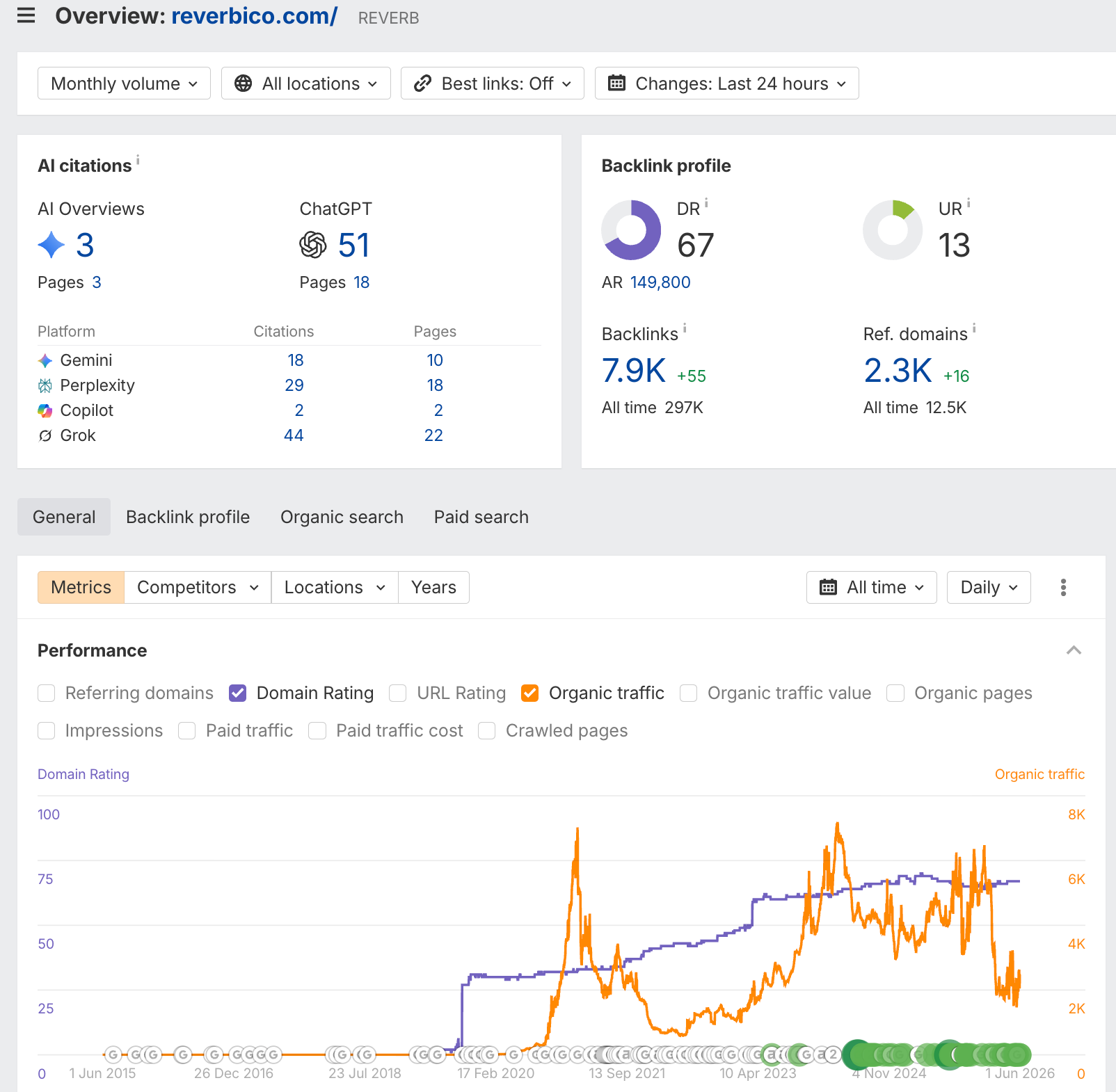The height and width of the screenshot is (1092, 1116).
Task: Click the Gemini platform icon
Action: (x=45, y=360)
